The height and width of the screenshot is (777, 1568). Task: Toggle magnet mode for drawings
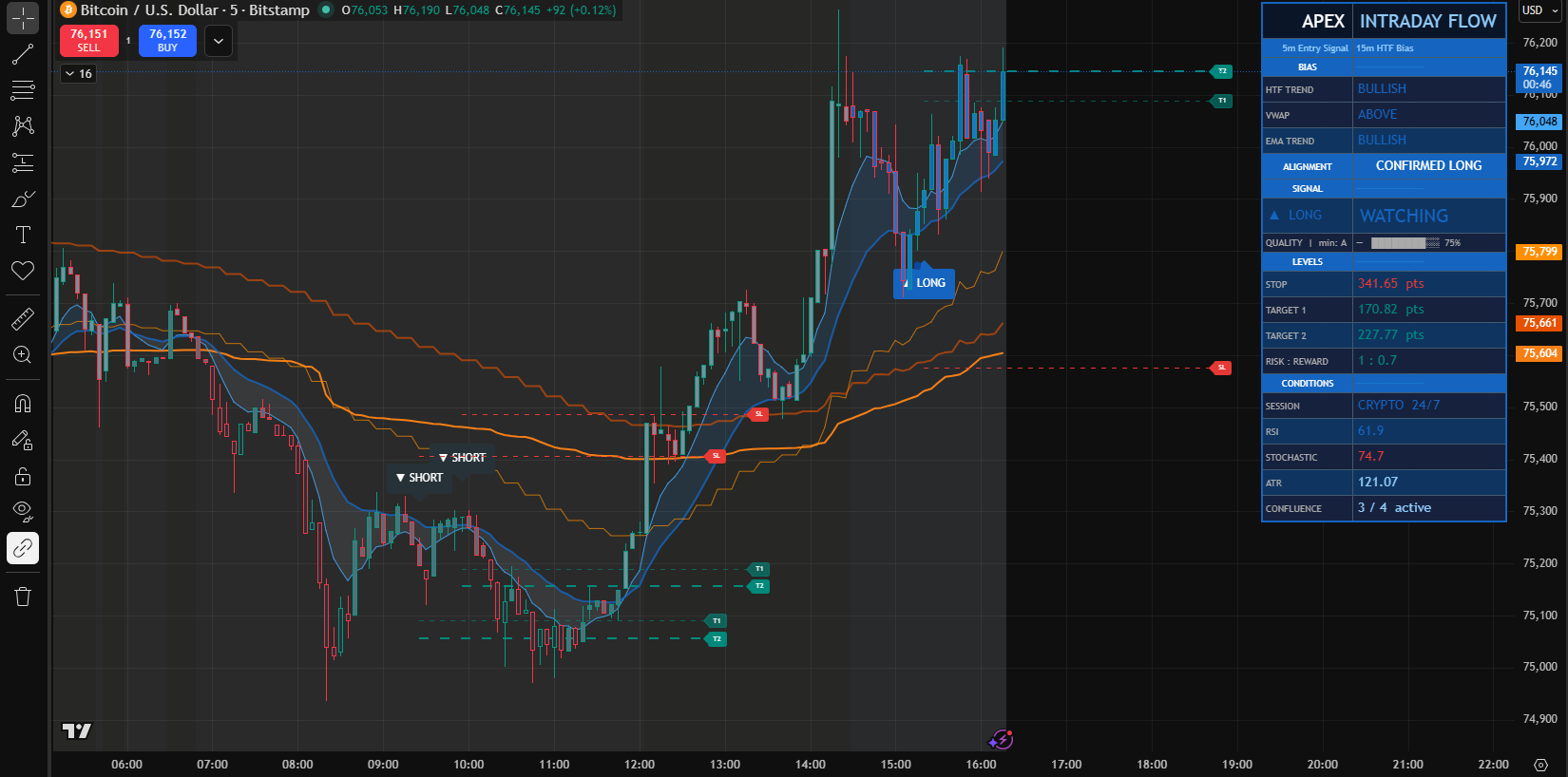[23, 404]
